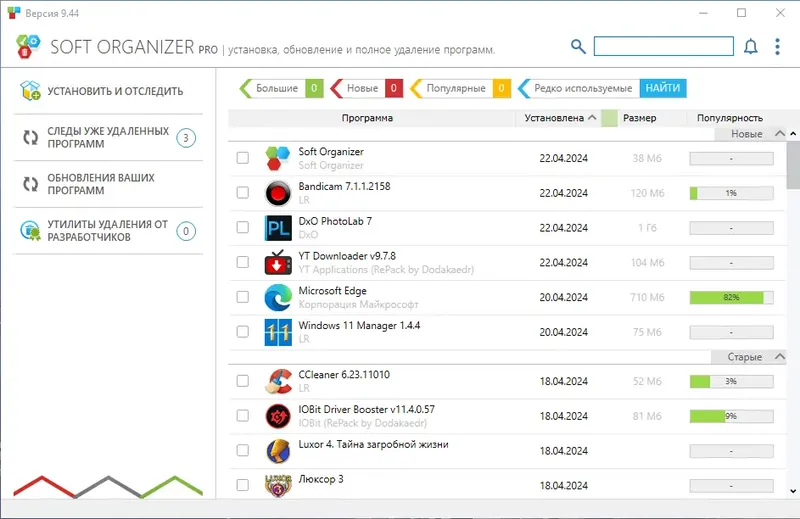Click the vertical scrollbar thumb
Screen dimensions: 800x519
click(x=793, y=164)
